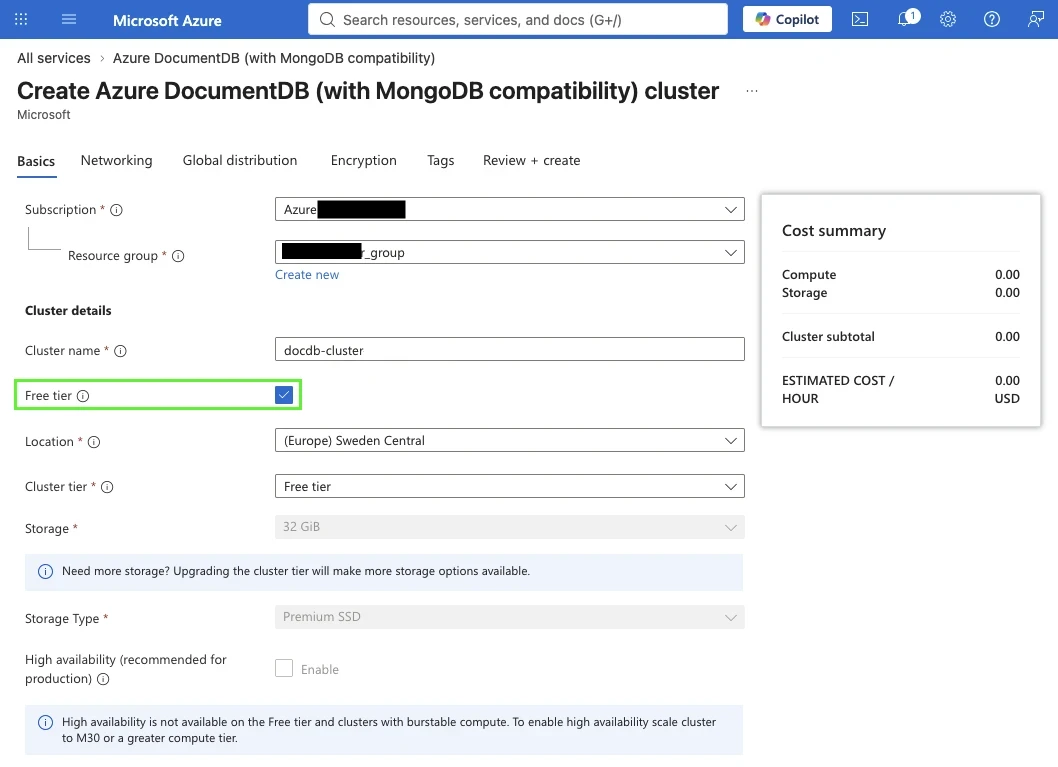Click the search magnifier icon
Viewport: 1058px width, 767px height.
click(x=327, y=20)
